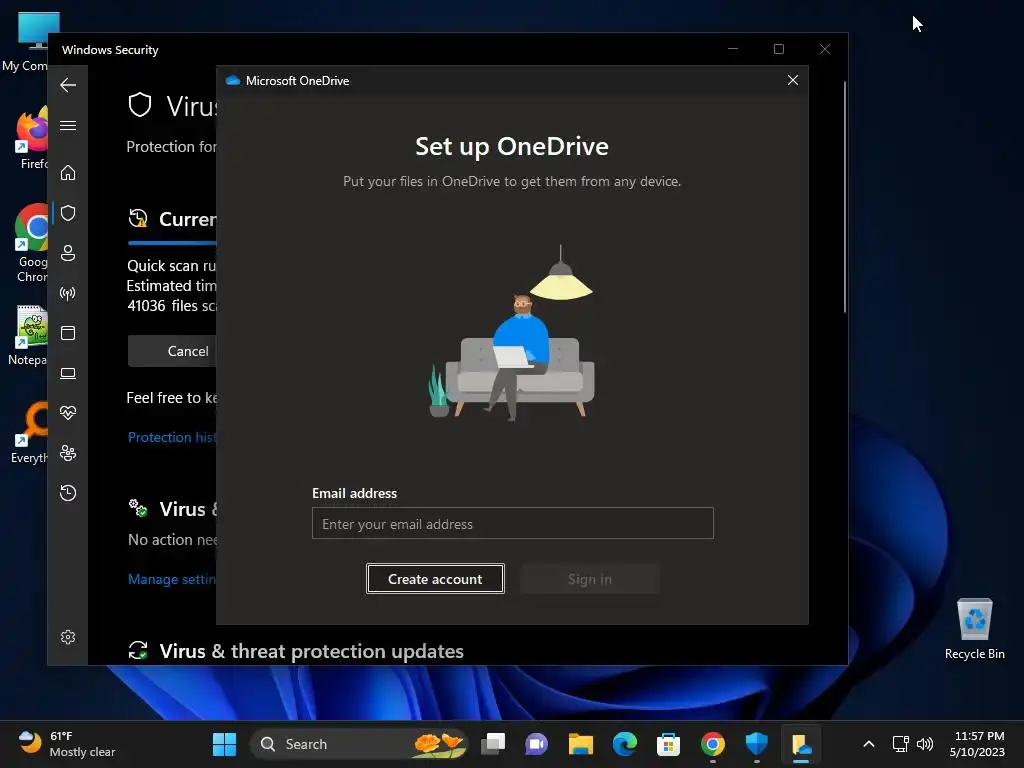Show hidden icons tray chevron
The width and height of the screenshot is (1024, 768).
pyautogui.click(x=869, y=744)
